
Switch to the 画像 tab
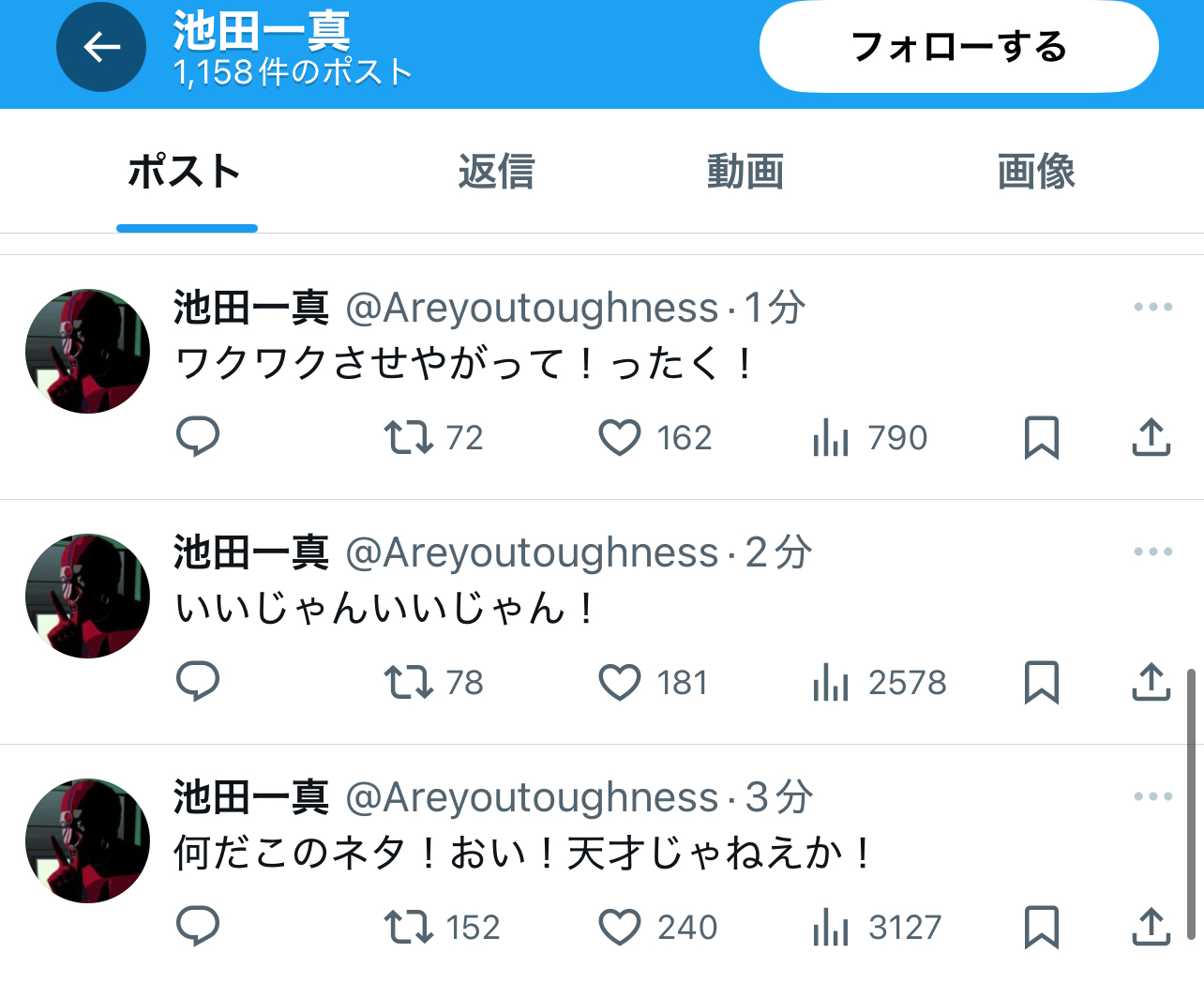(x=1036, y=172)
